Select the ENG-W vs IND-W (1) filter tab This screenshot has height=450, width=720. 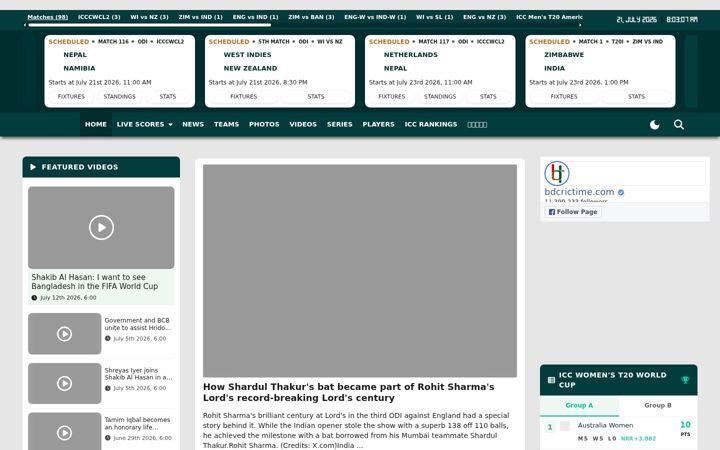(x=375, y=17)
